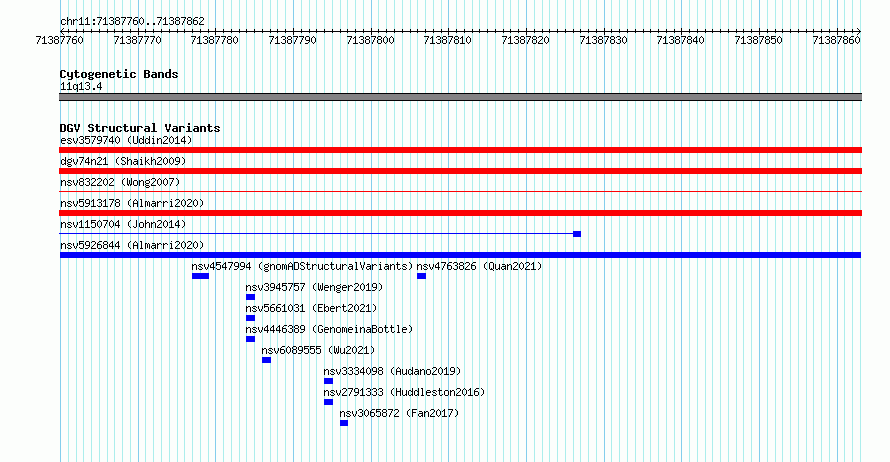The width and height of the screenshot is (890, 462).
Task: Click the blue end block of nsv1150704
Action: [577, 234]
